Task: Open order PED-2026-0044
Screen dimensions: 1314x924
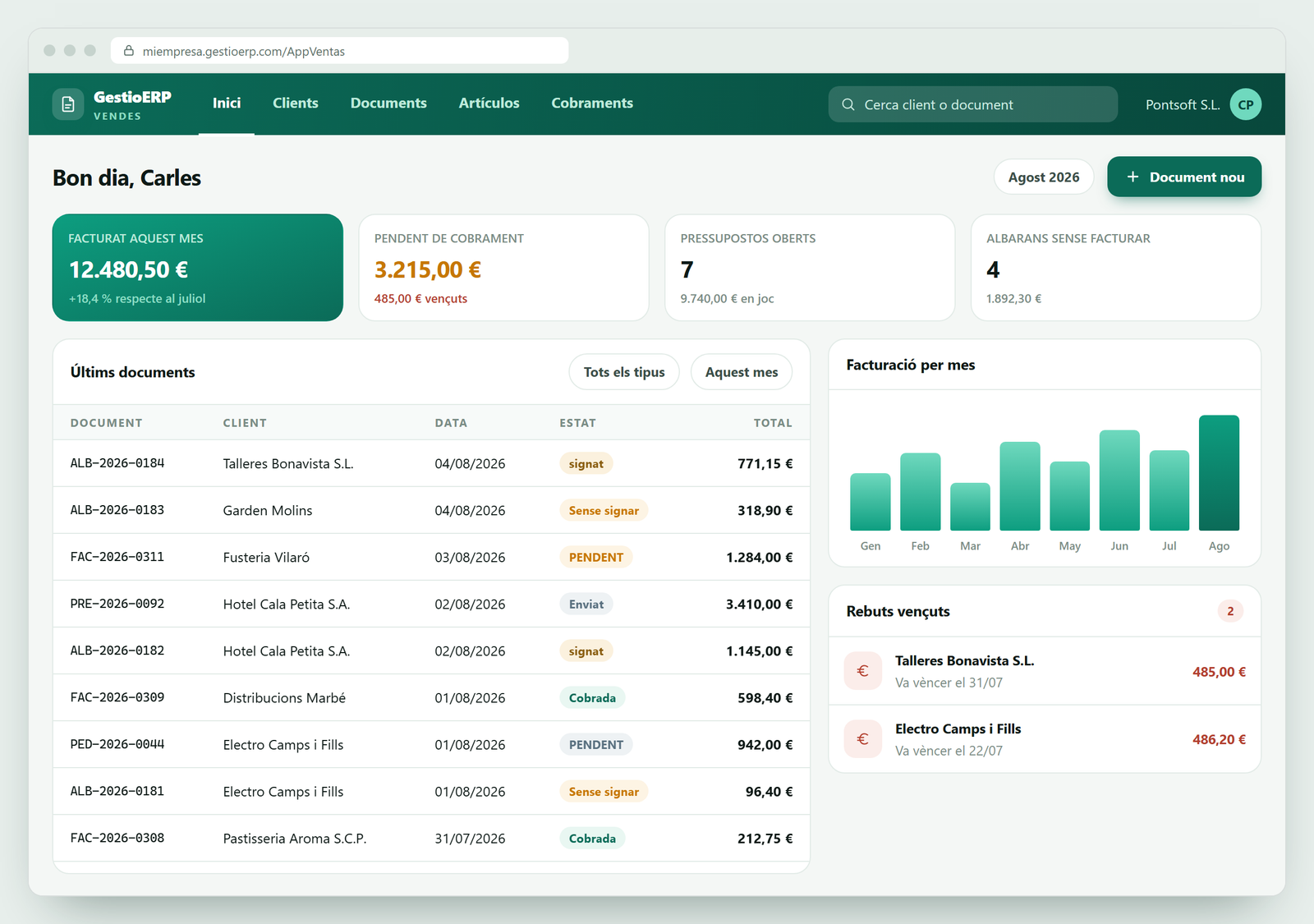Action: pos(117,744)
